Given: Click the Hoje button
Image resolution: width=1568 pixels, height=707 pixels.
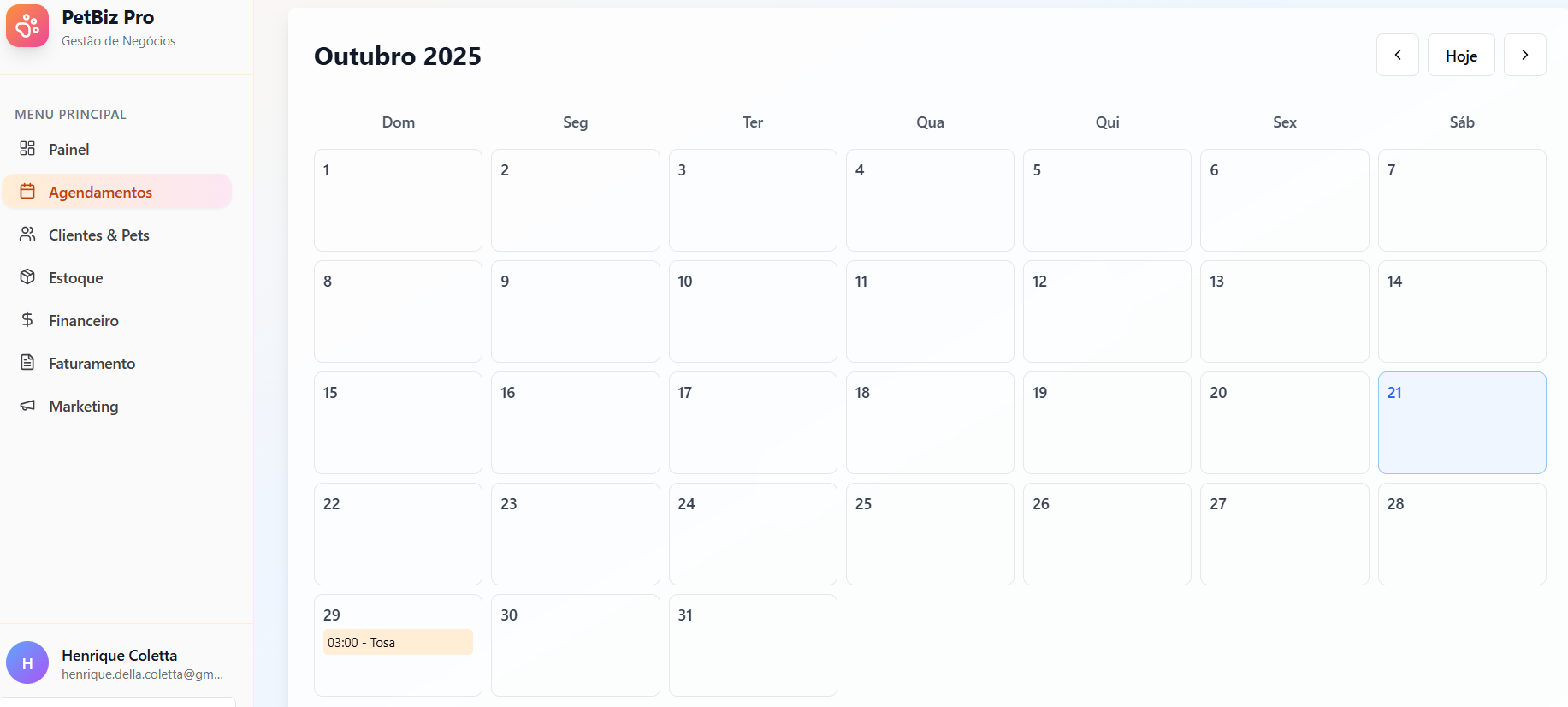Looking at the screenshot, I should tap(1461, 56).
